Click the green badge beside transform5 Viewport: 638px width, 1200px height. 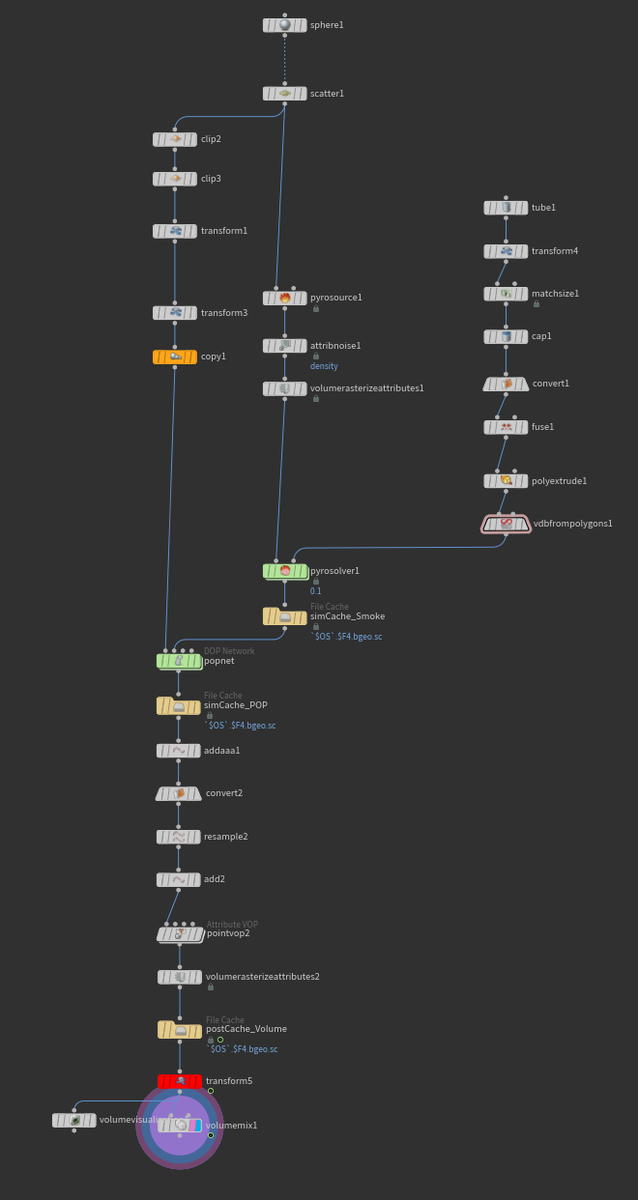(210, 1091)
